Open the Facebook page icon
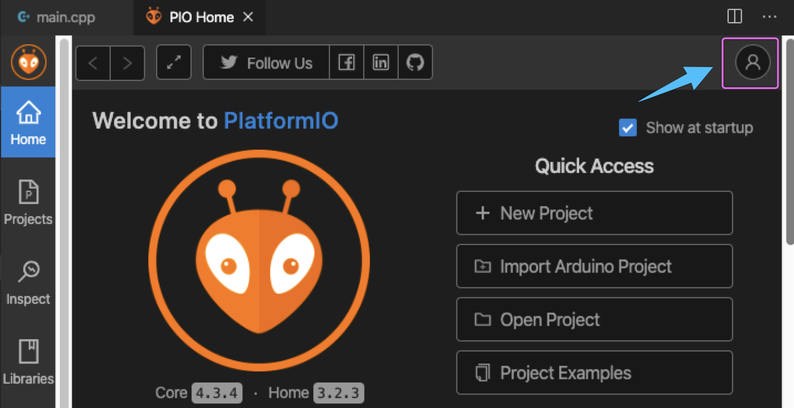Screen dimensions: 794x408 tap(346, 63)
